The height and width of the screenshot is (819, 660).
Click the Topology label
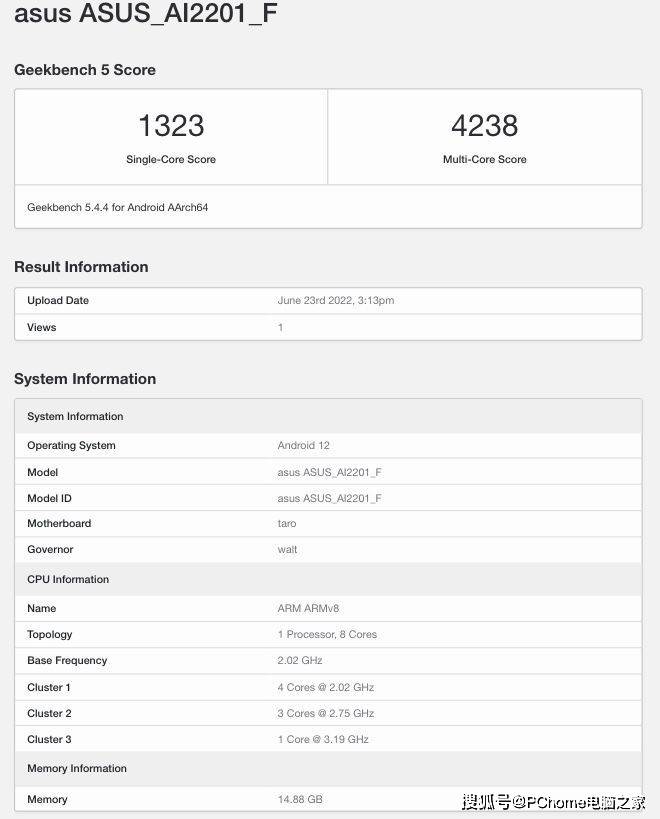coord(50,635)
